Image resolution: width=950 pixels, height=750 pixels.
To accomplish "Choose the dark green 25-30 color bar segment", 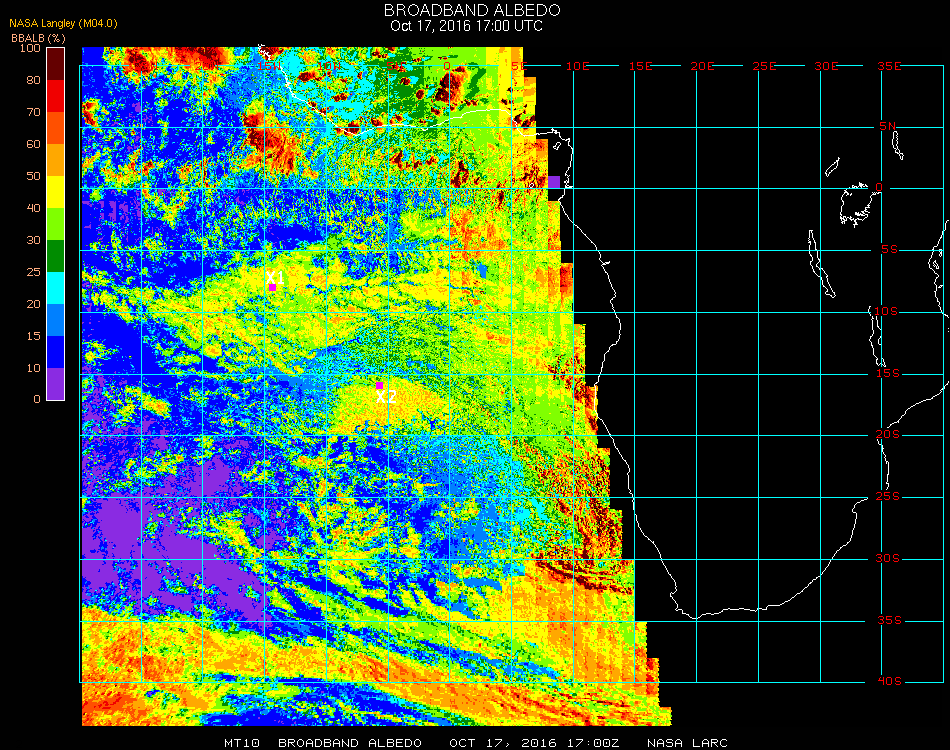I will 55,256.
